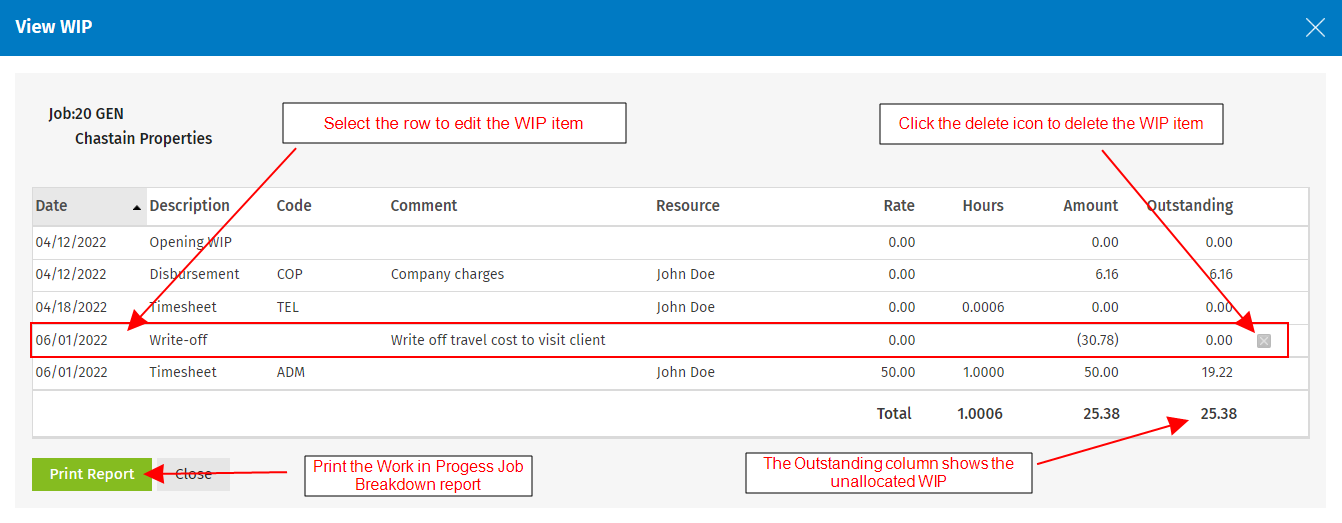Click the Comment column header
This screenshot has height=523, width=1342.
pyautogui.click(x=423, y=206)
